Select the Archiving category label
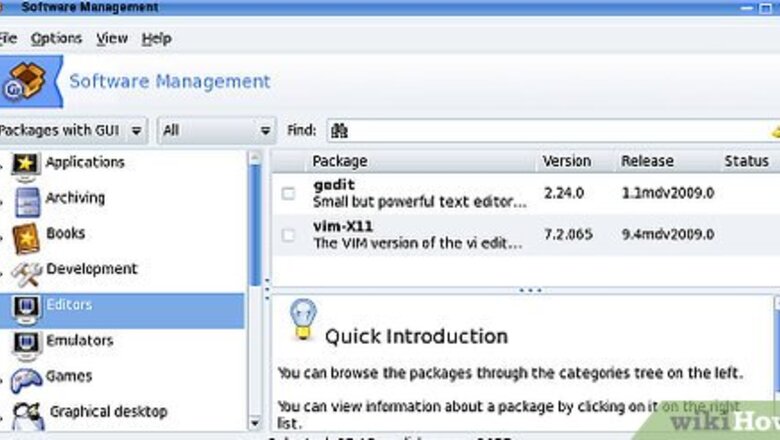 75,198
